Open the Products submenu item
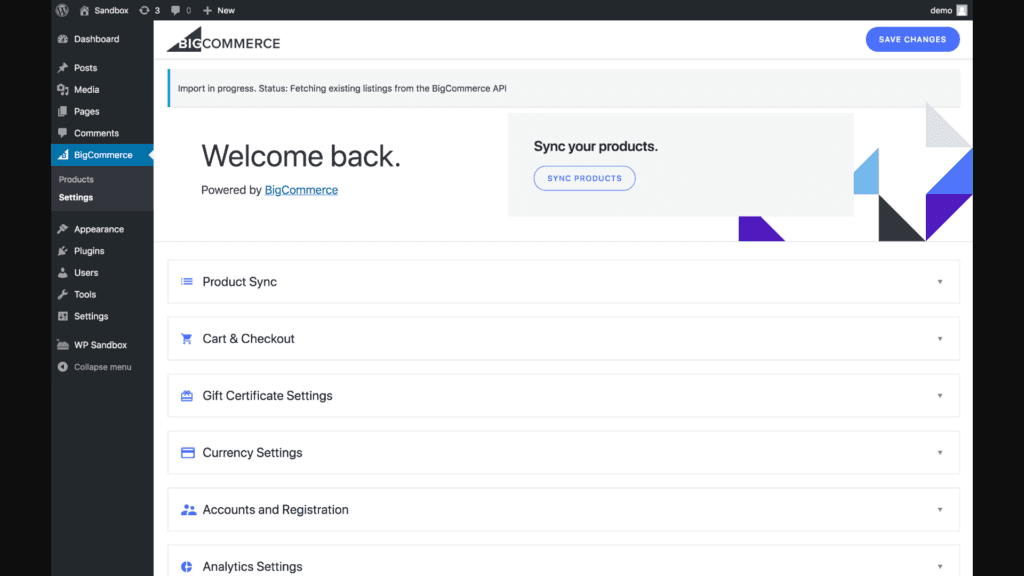This screenshot has height=576, width=1024. (x=76, y=180)
